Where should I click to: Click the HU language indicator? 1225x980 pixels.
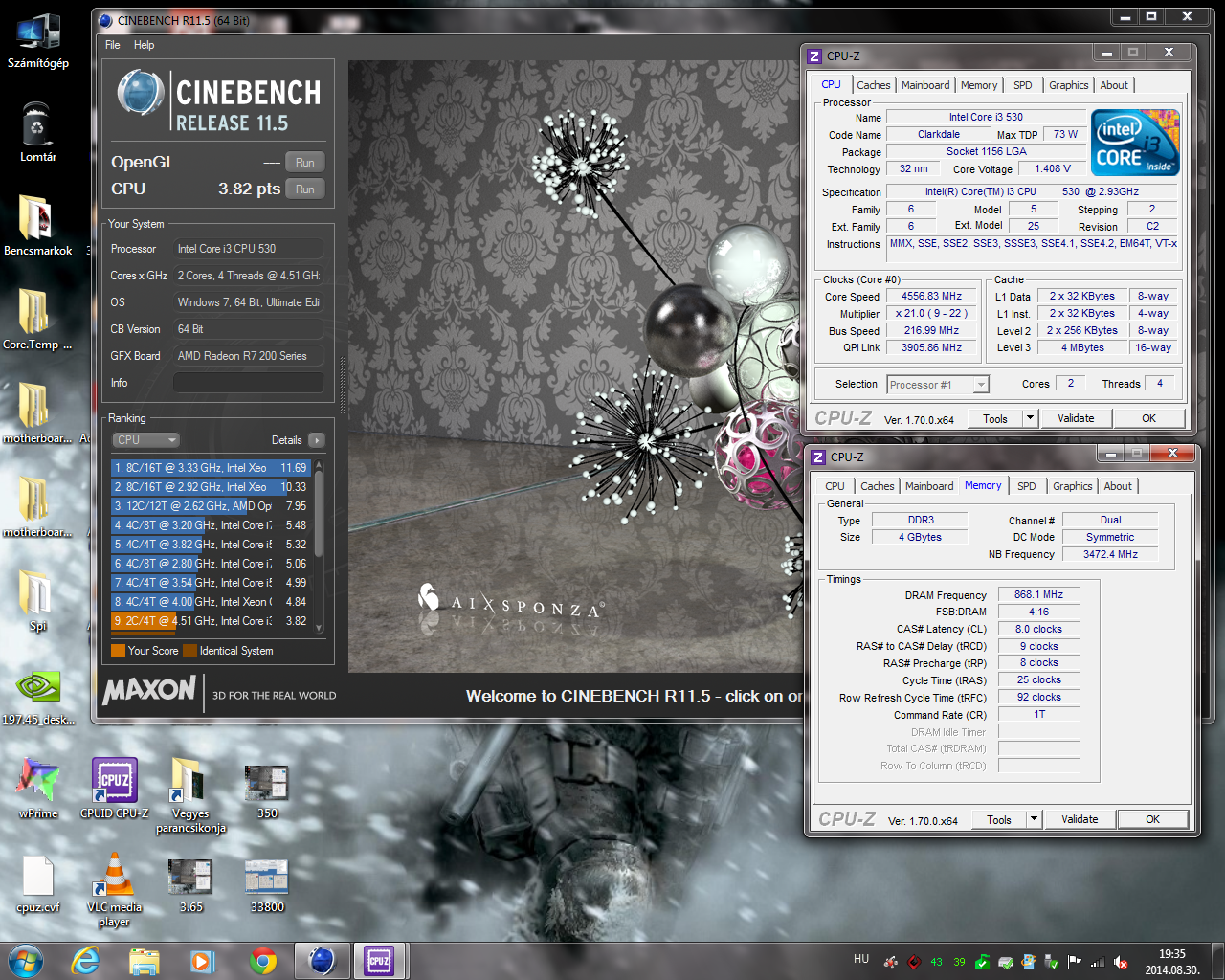tap(861, 959)
